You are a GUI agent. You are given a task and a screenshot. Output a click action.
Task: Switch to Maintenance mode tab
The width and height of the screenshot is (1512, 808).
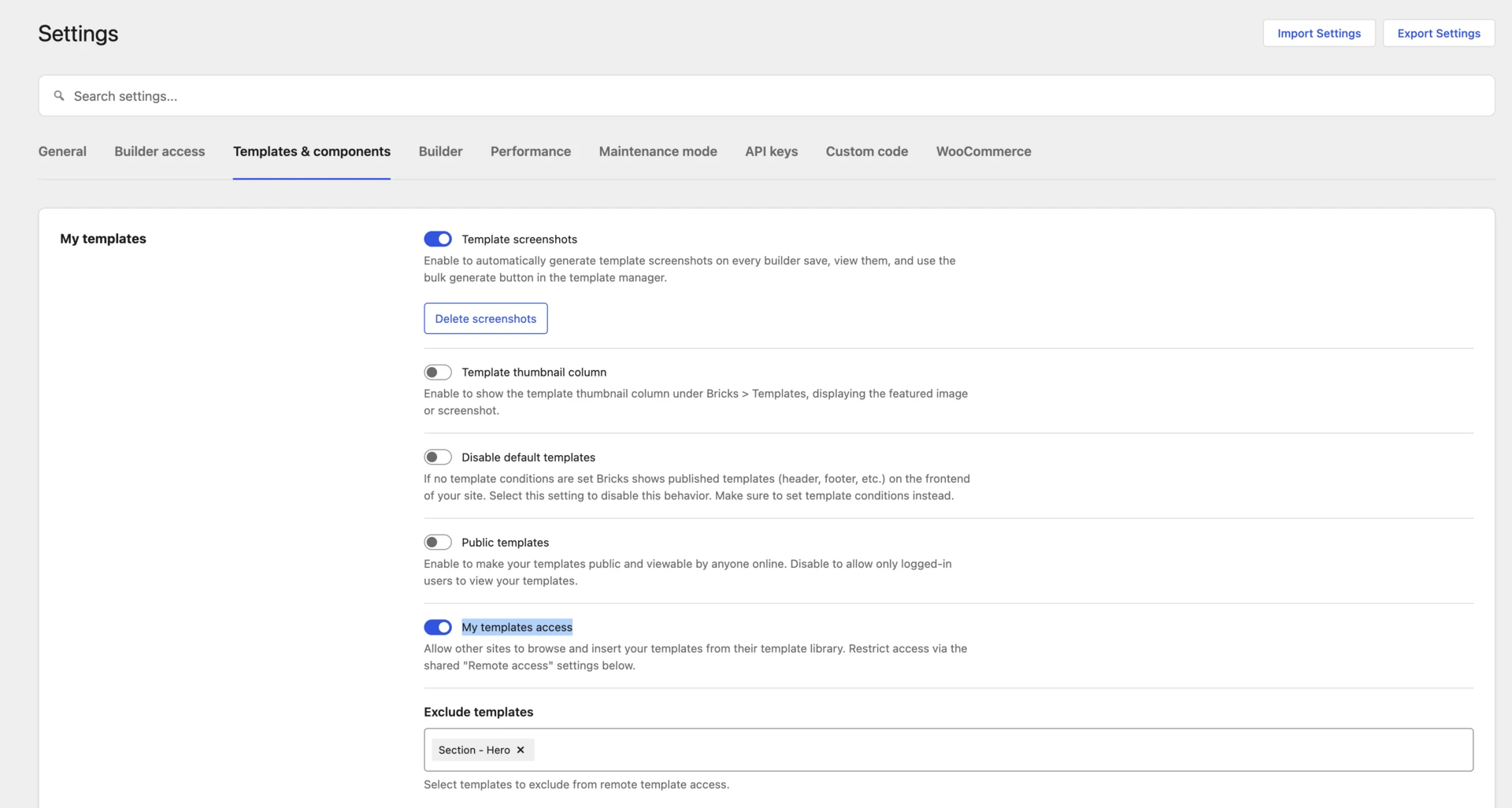coord(658,151)
